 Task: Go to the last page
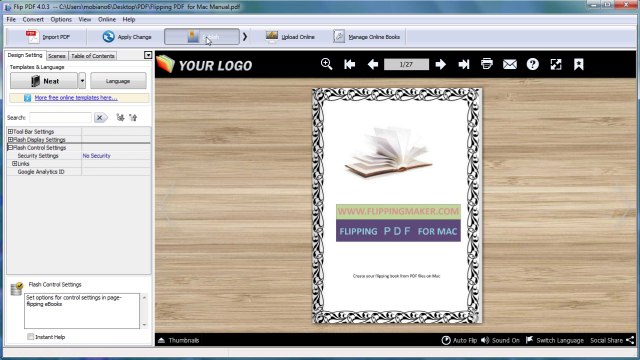point(464,64)
